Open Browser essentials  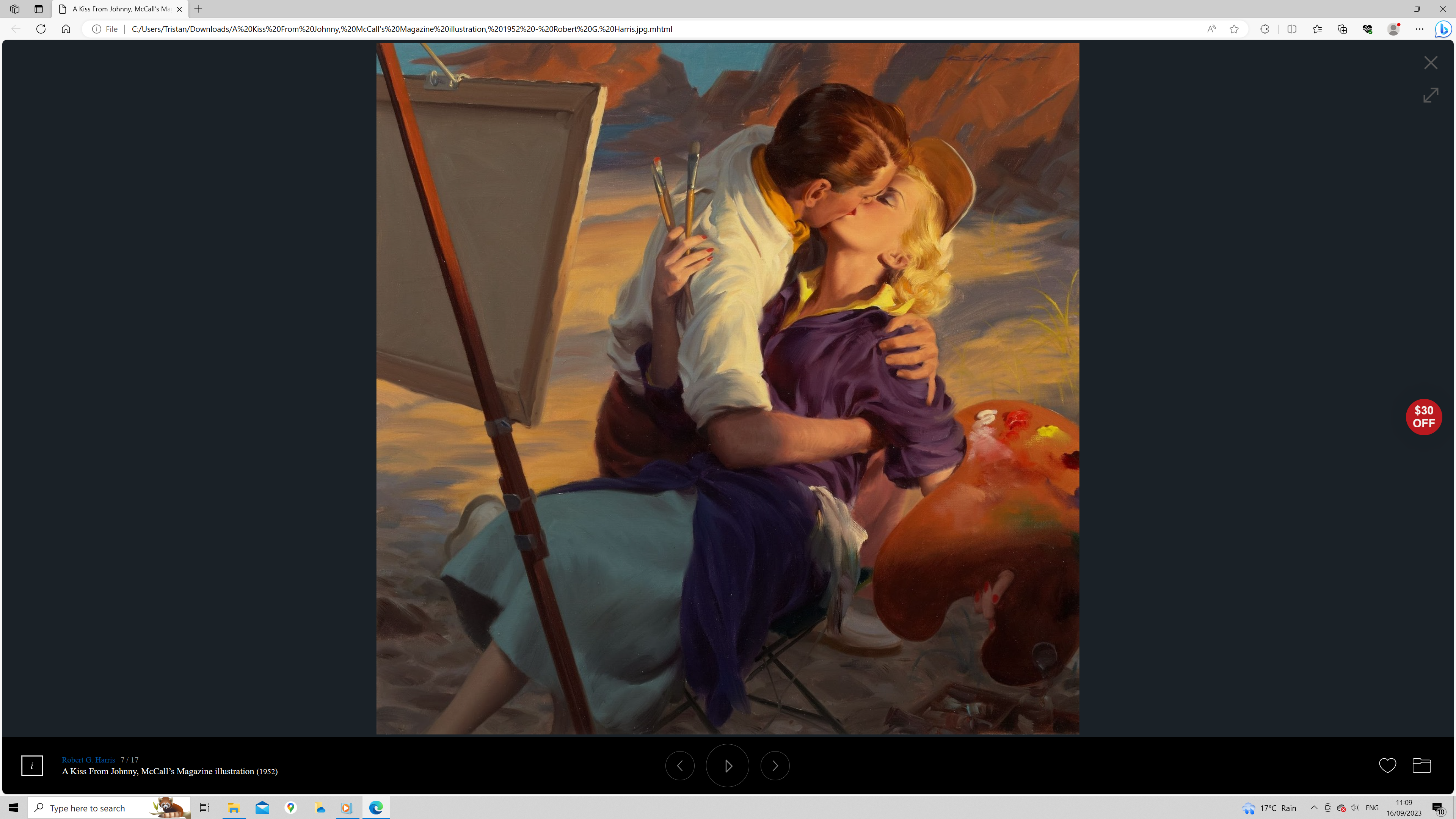[1367, 29]
